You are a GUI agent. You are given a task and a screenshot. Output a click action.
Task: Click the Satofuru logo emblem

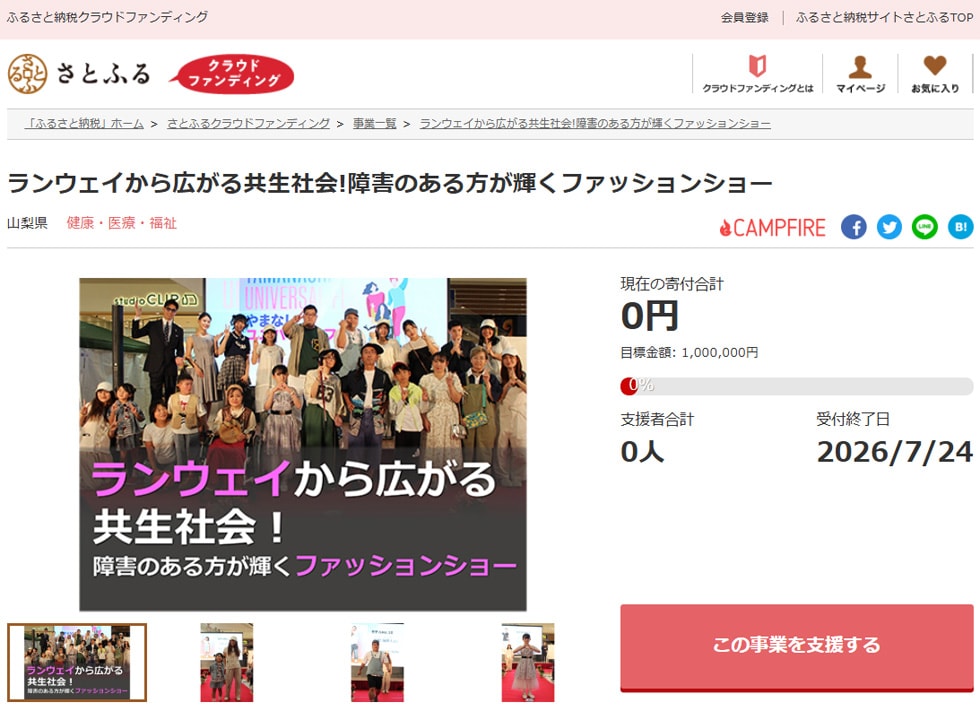(28, 74)
